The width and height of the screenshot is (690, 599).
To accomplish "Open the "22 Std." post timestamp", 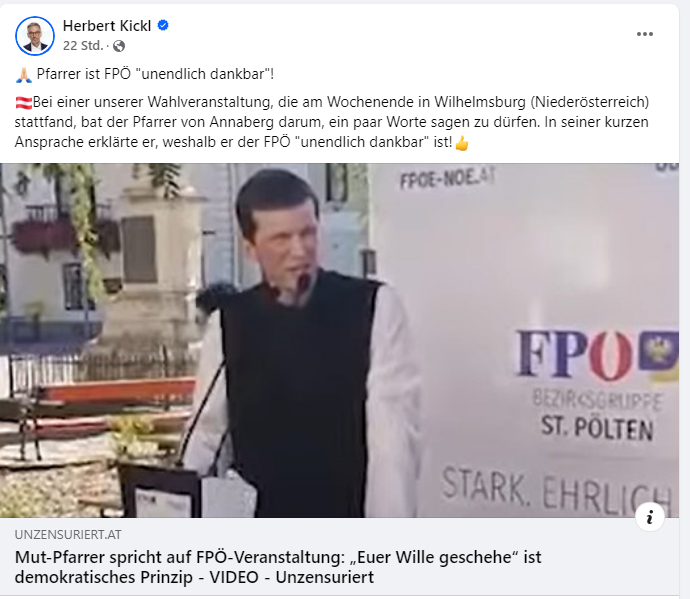I will point(83,45).
